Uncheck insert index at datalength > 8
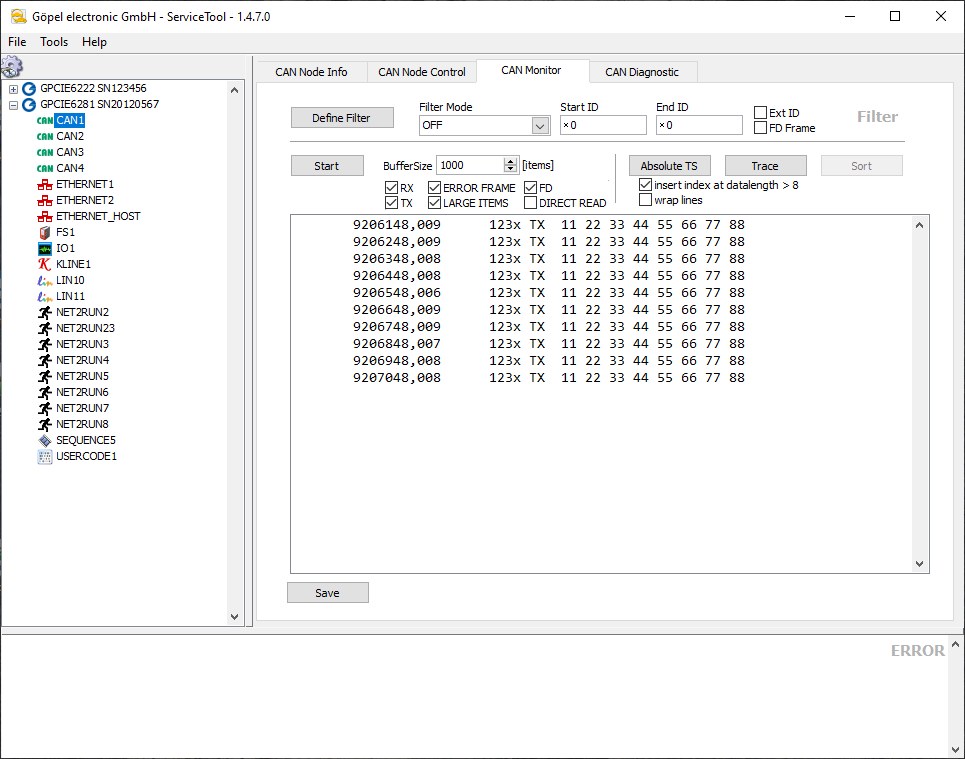 coord(646,185)
